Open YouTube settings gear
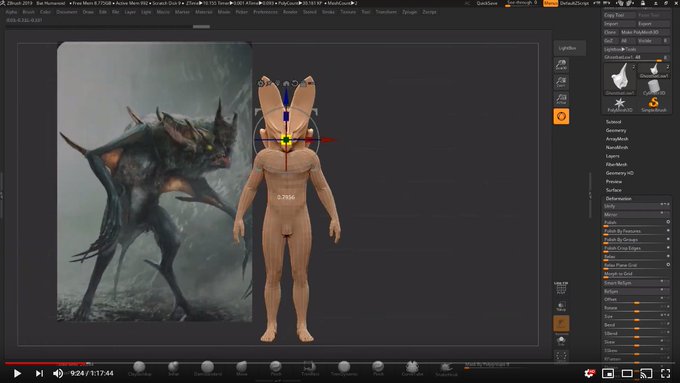This screenshot has width=680, height=383. click(589, 373)
